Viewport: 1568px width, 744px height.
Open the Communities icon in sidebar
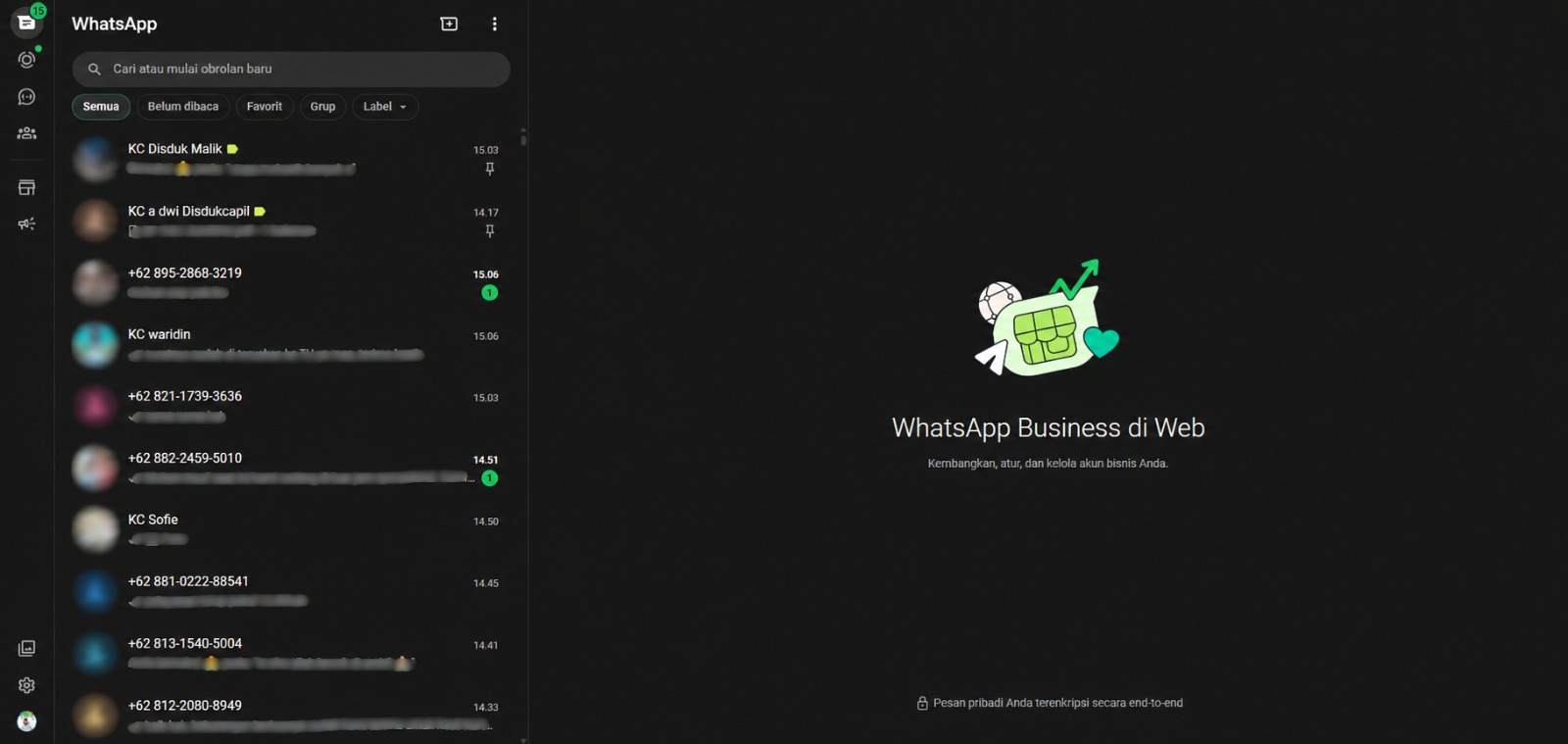(26, 133)
